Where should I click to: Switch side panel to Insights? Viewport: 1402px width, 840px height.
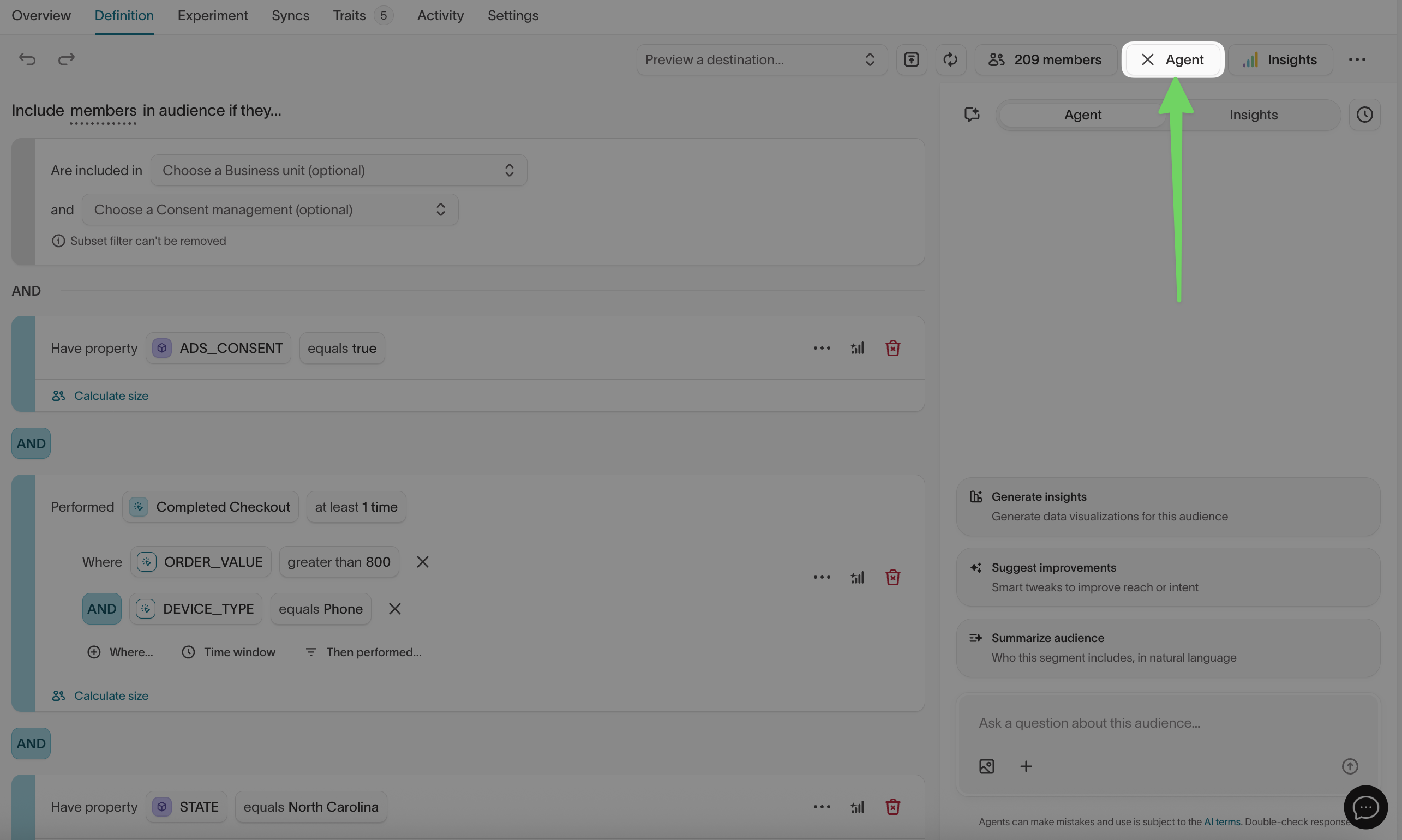point(1253,115)
